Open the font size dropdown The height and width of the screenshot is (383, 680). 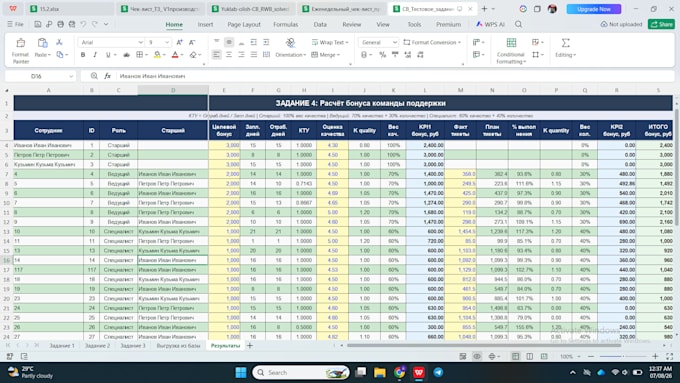click(167, 42)
